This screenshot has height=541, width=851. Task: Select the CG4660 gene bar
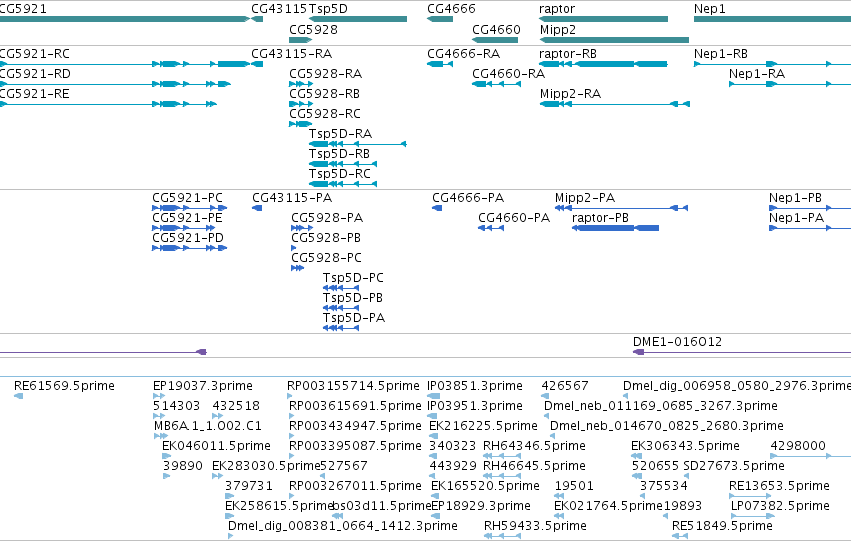click(x=495, y=40)
